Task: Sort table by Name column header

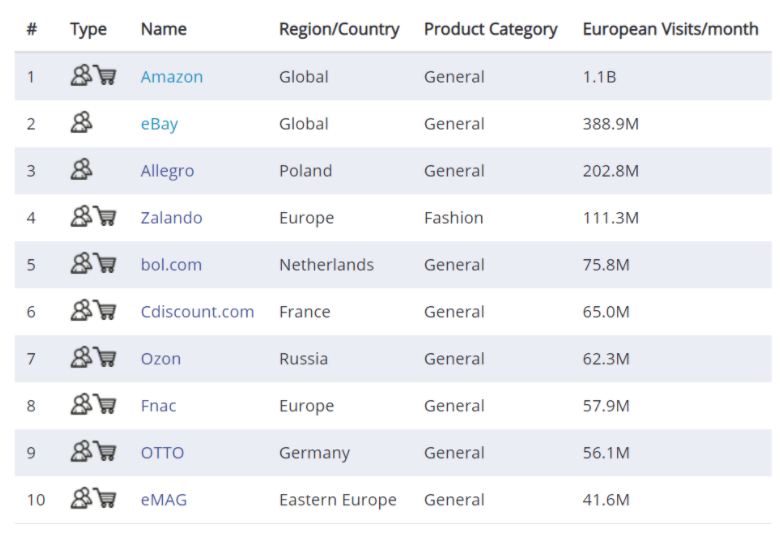Action: (x=163, y=29)
